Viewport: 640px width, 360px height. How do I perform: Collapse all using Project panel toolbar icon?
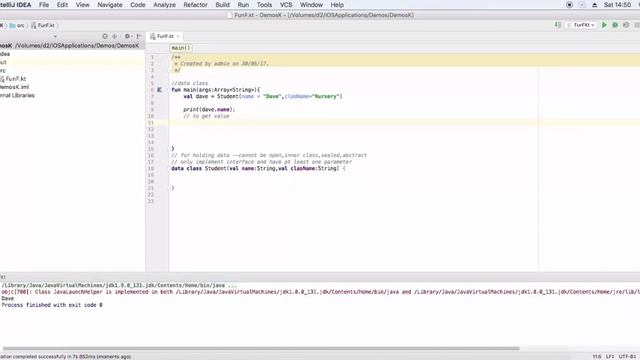pos(115,36)
